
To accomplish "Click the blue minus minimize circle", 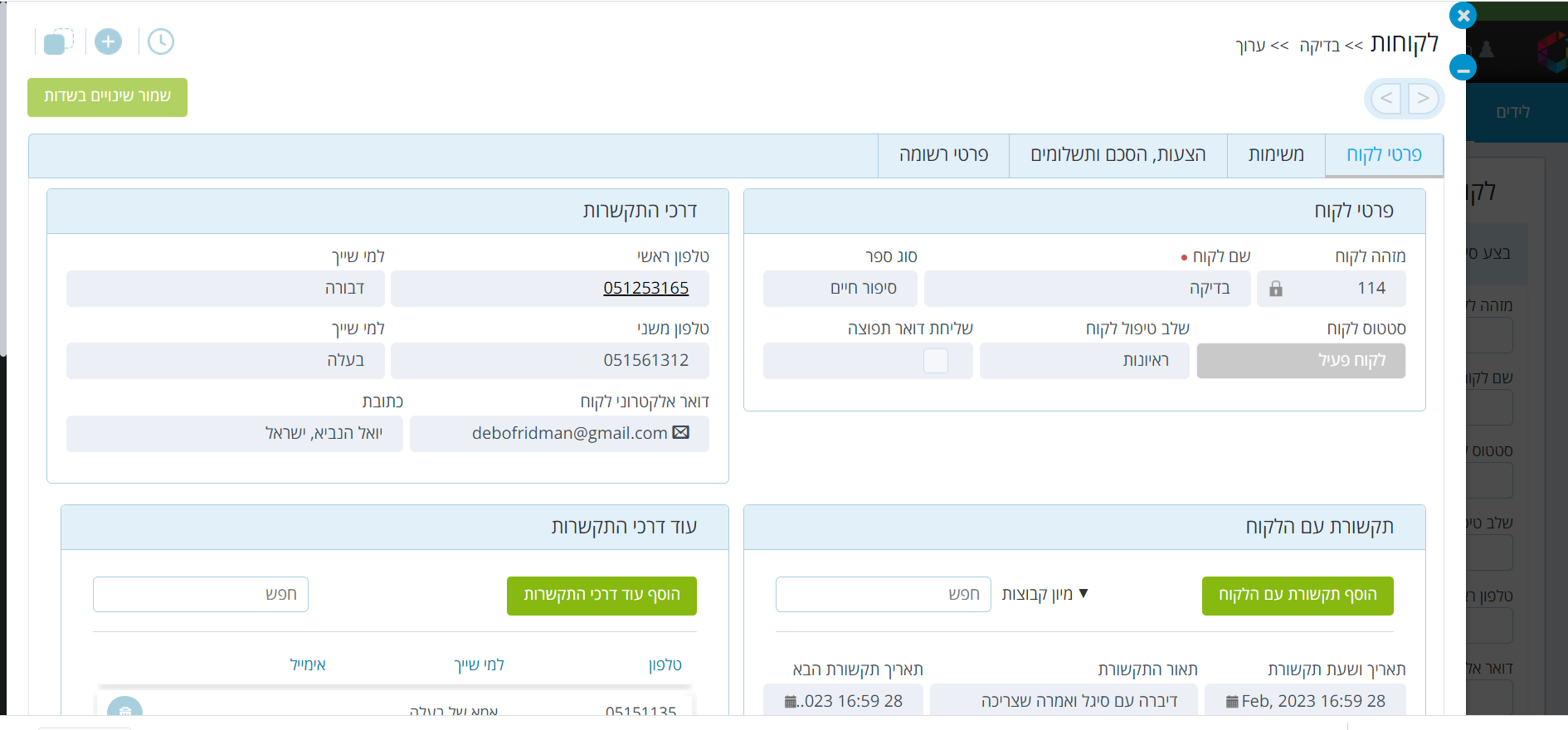I will click(1463, 67).
